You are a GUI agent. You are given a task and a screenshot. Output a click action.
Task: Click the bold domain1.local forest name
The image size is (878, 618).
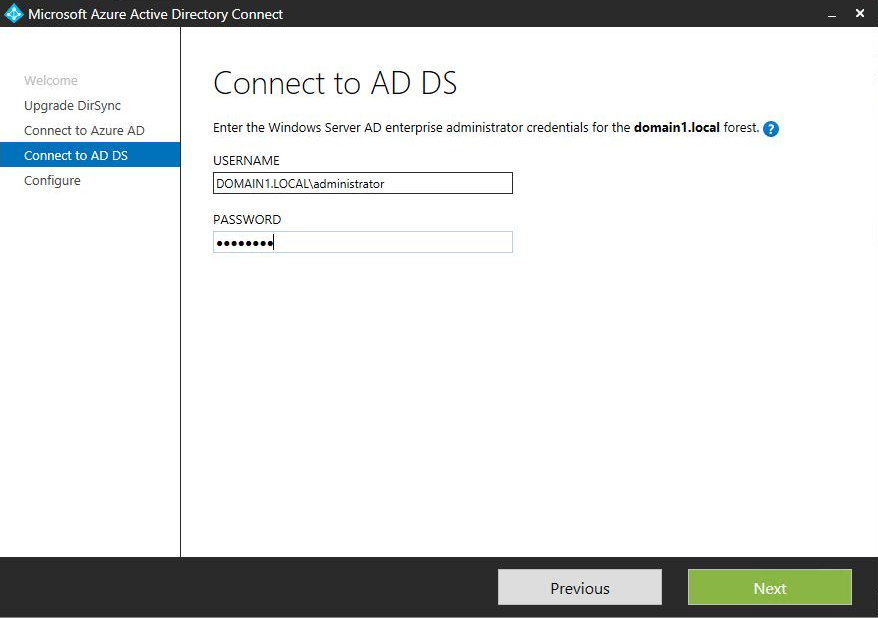click(x=676, y=128)
